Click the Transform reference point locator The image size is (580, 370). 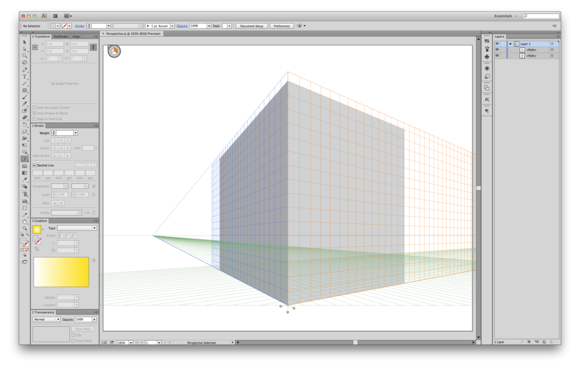coord(35,47)
